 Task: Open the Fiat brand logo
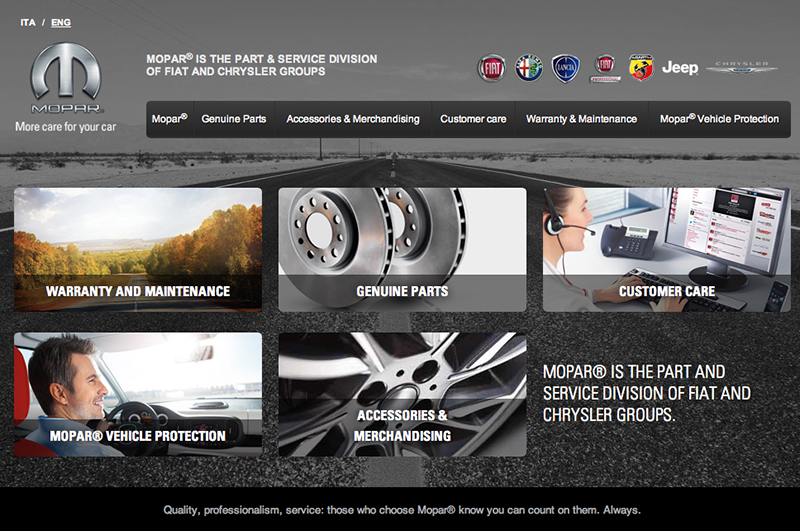(x=490, y=68)
